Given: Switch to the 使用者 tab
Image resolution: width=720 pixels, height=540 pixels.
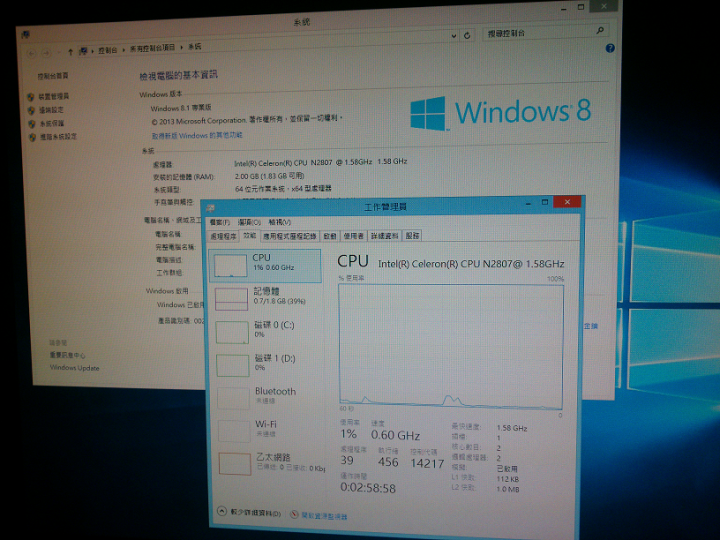Looking at the screenshot, I should [353, 236].
